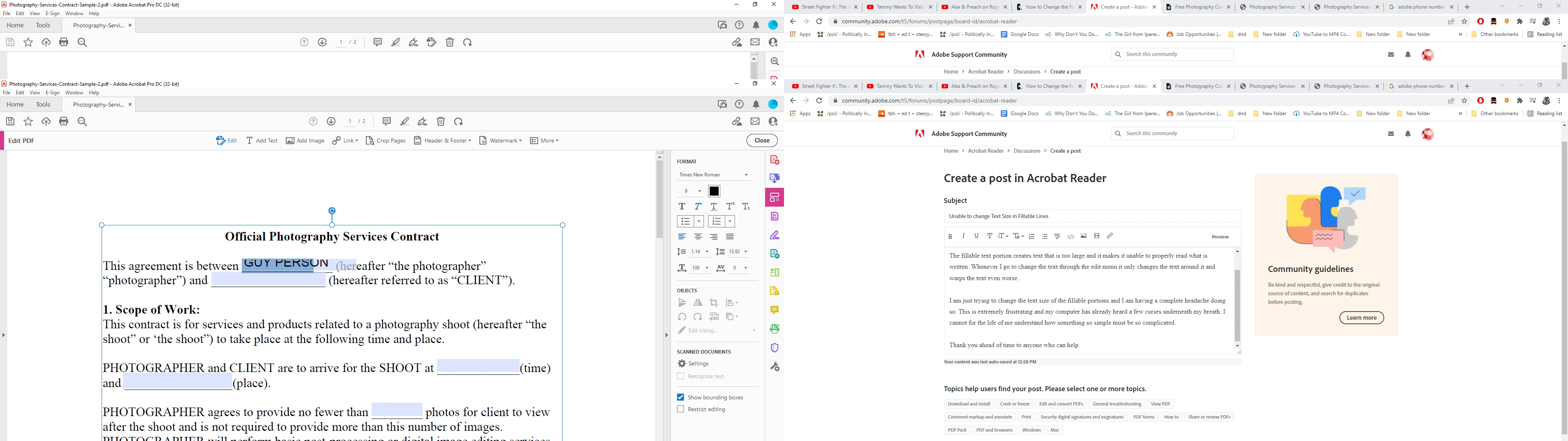Viewport: 1568px width, 441px height.
Task: Center align the selected text
Action: coord(697,236)
